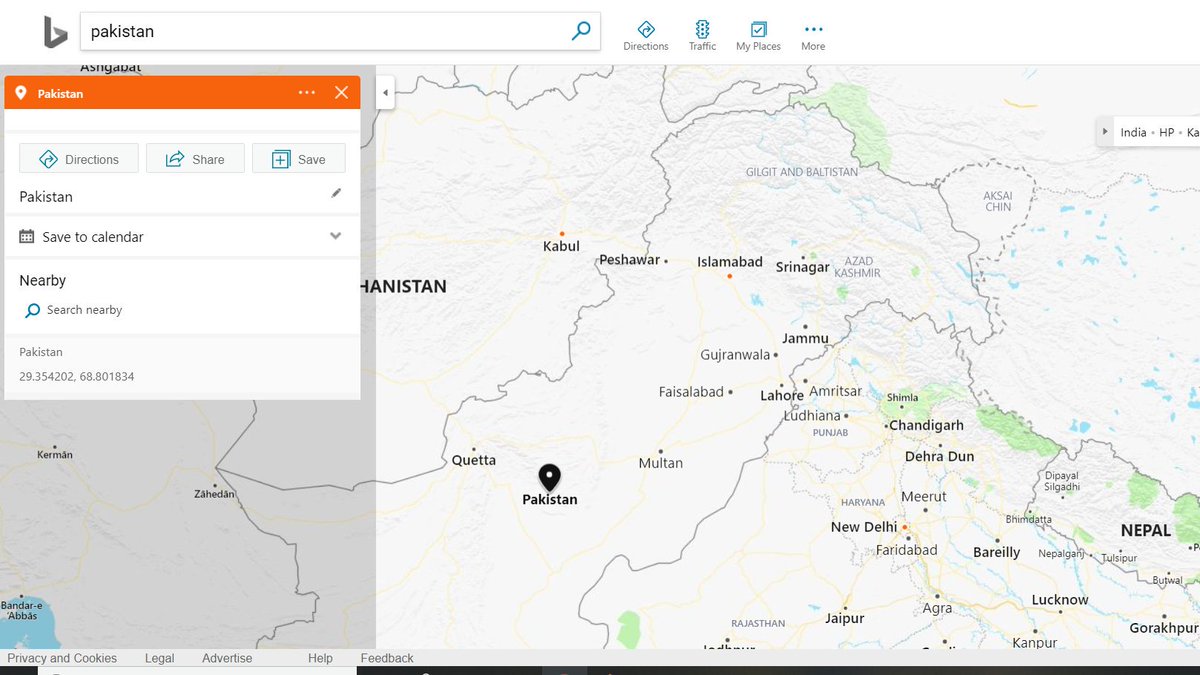Image resolution: width=1200 pixels, height=675 pixels.
Task: Close the Pakistan info card
Action: click(x=341, y=93)
